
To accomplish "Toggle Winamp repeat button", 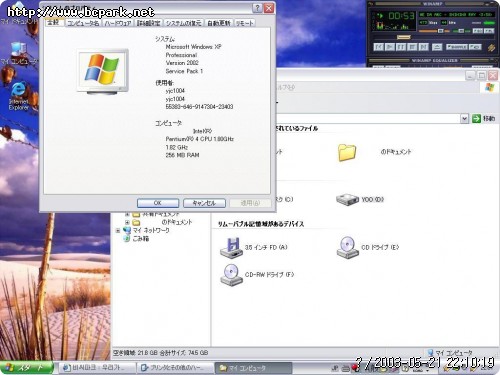I will tap(475, 47).
